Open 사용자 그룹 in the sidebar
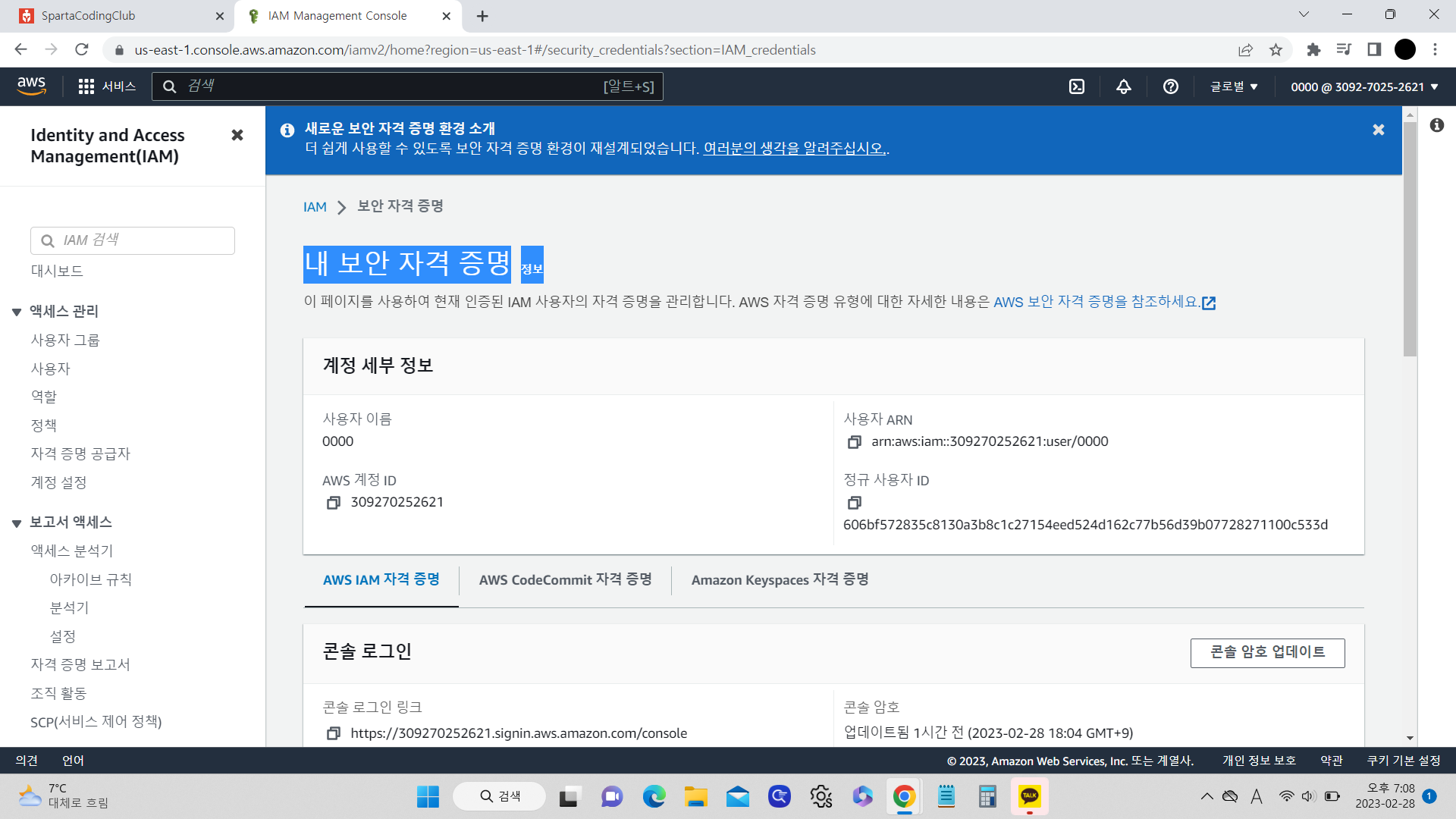 [x=65, y=340]
